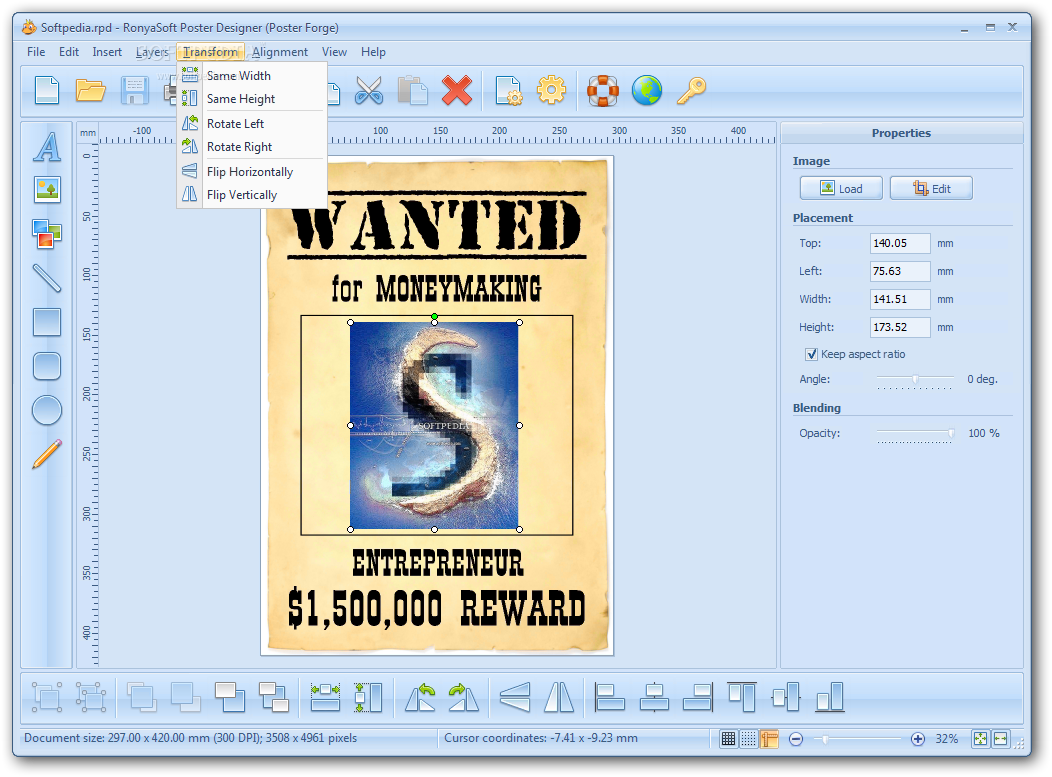Open help with the lifebuoy icon
Image resolution: width=1052 pixels, height=777 pixels.
(602, 91)
